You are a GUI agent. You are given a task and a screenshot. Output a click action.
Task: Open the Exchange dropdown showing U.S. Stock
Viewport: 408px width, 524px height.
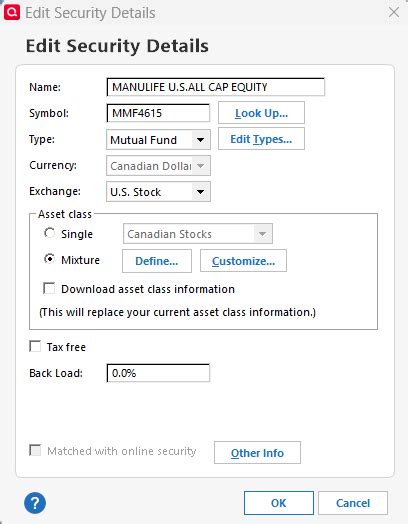(158, 191)
